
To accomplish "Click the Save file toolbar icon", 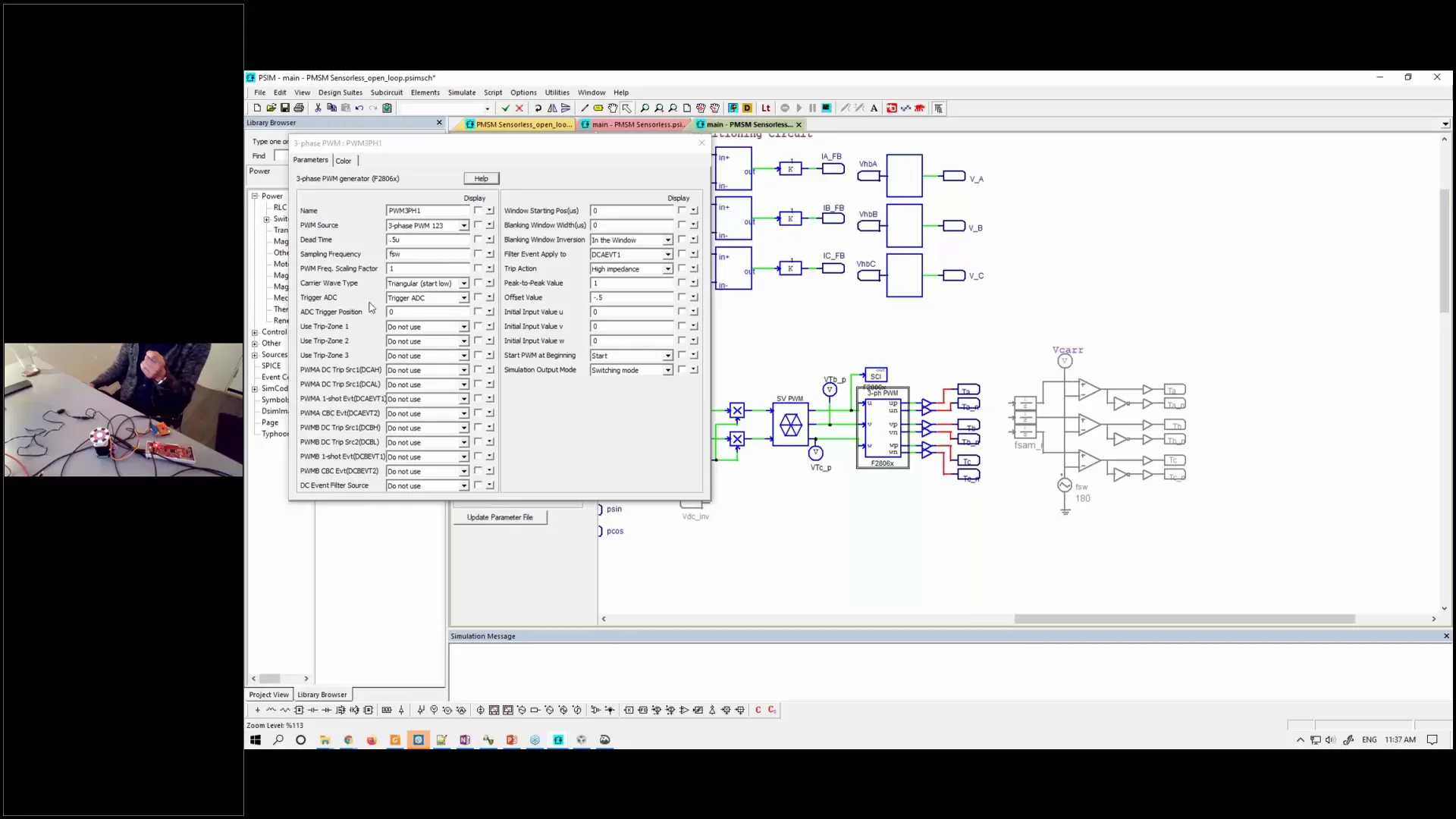I will 285,108.
